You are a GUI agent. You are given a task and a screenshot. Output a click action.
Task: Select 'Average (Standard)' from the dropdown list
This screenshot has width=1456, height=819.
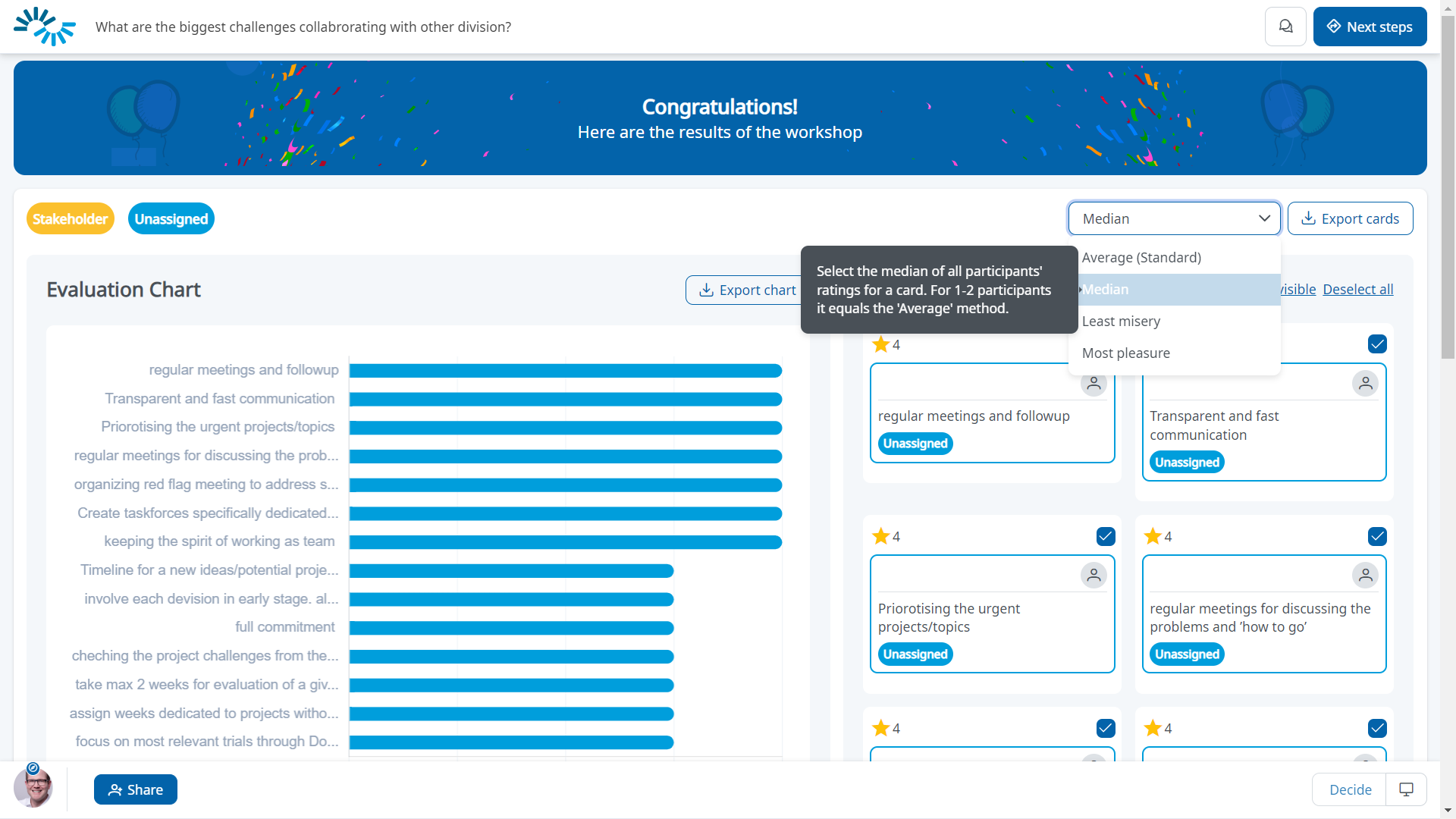point(1141,258)
